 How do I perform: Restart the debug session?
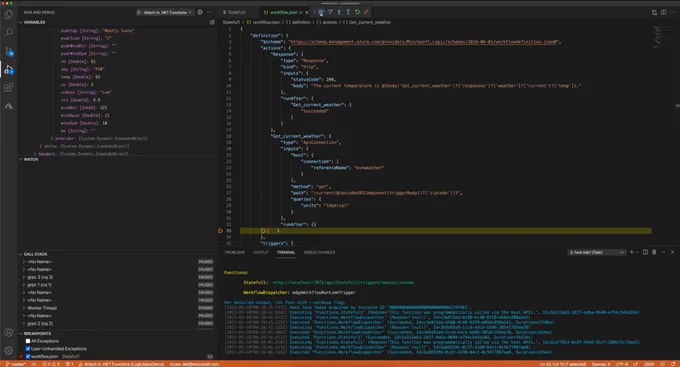pyautogui.click(x=357, y=12)
